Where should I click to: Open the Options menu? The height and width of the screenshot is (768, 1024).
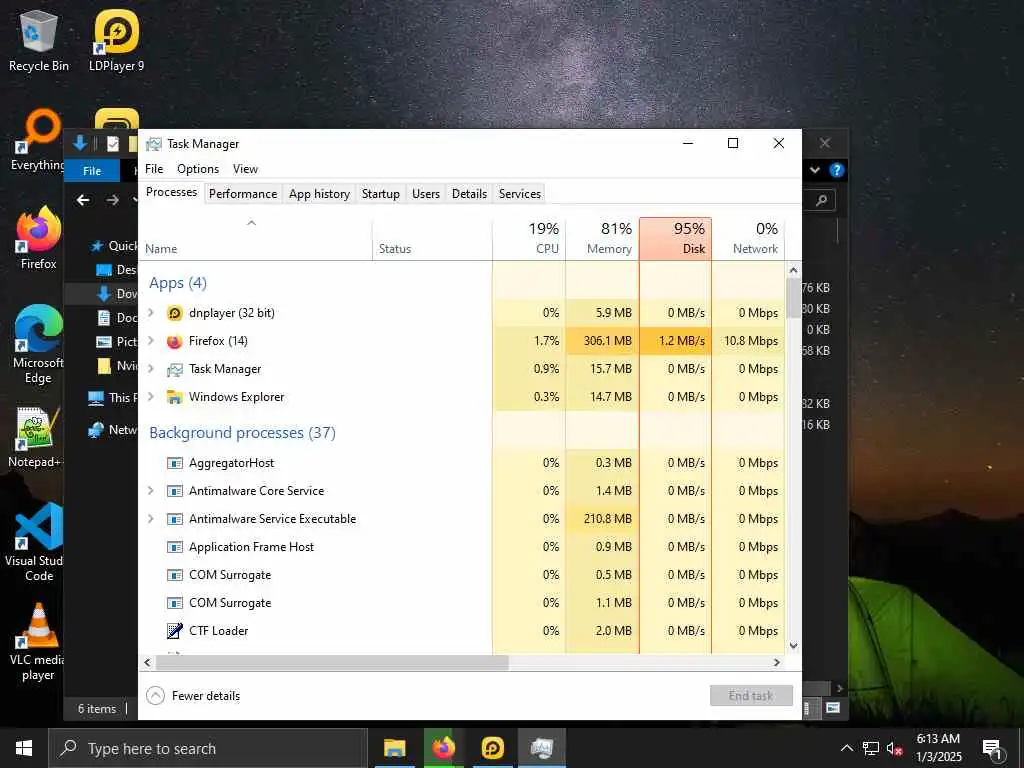point(198,169)
